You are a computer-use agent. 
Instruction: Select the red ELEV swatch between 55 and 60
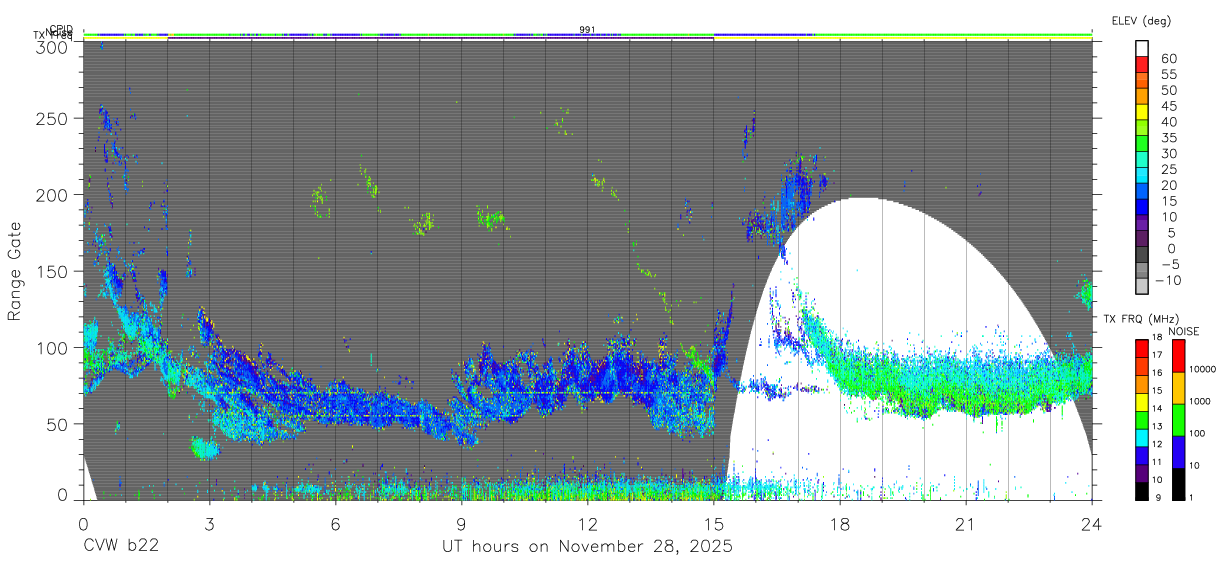point(1142,64)
